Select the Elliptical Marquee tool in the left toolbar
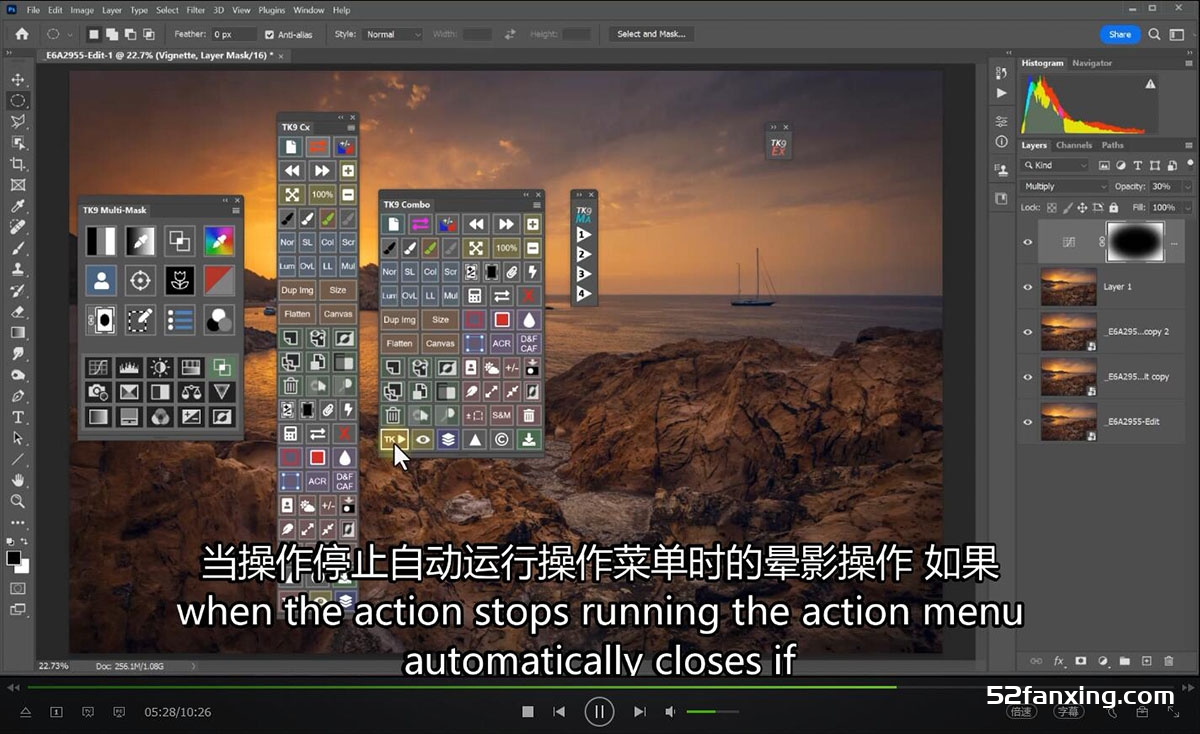 tap(18, 100)
